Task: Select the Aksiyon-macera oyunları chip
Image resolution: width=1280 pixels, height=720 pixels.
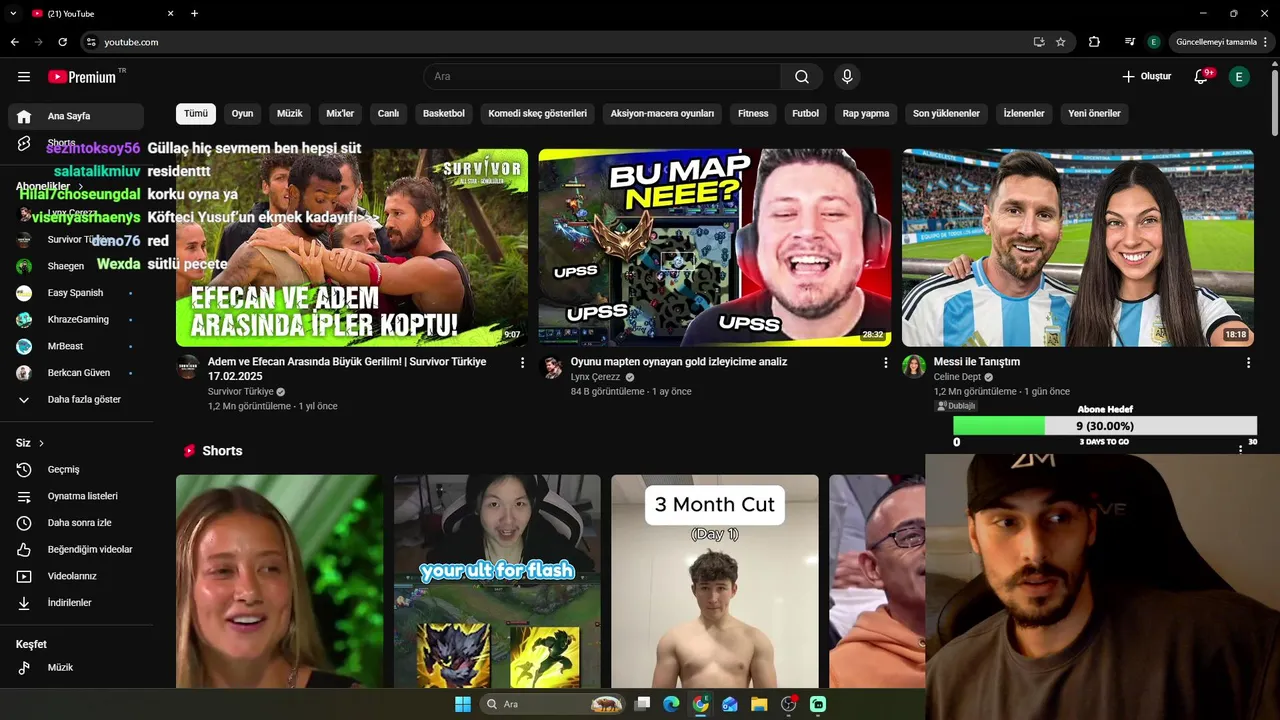Action: pyautogui.click(x=662, y=114)
